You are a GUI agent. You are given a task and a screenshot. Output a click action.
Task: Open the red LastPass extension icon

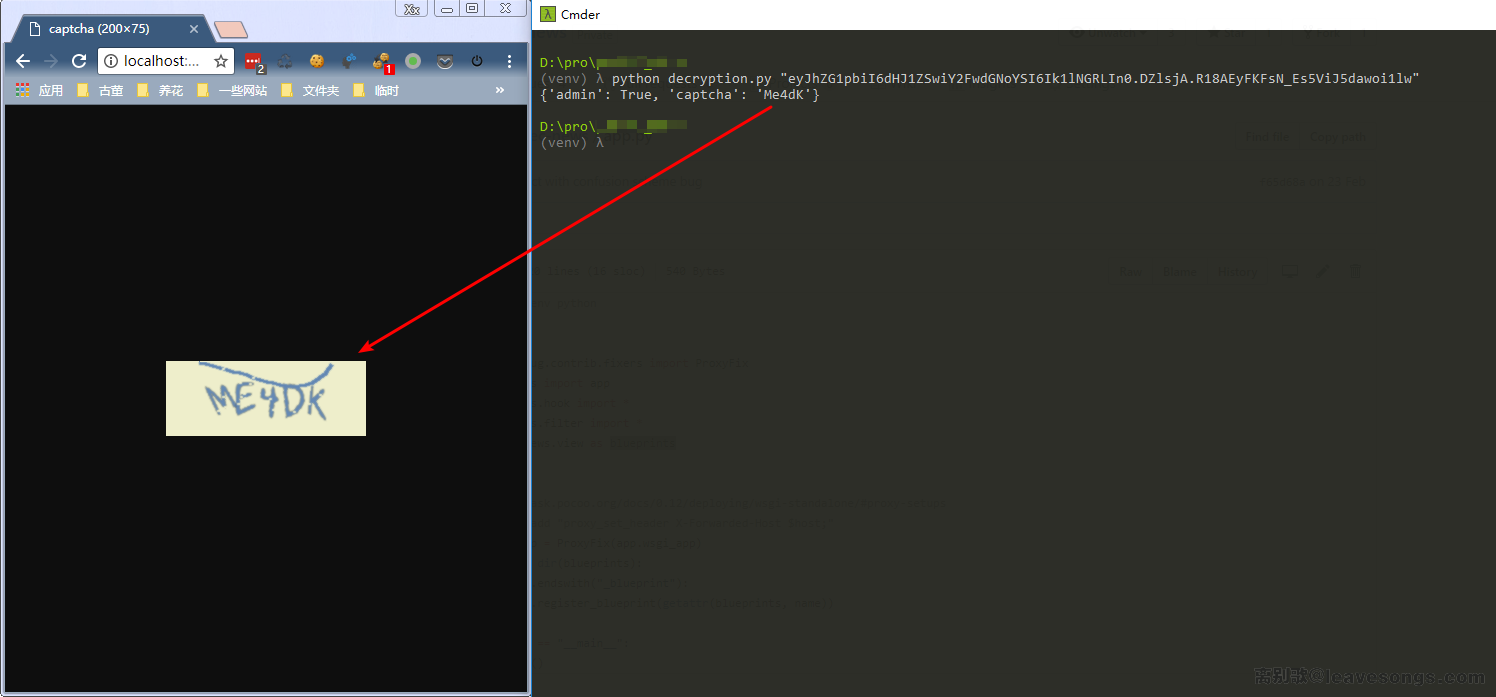pos(253,61)
